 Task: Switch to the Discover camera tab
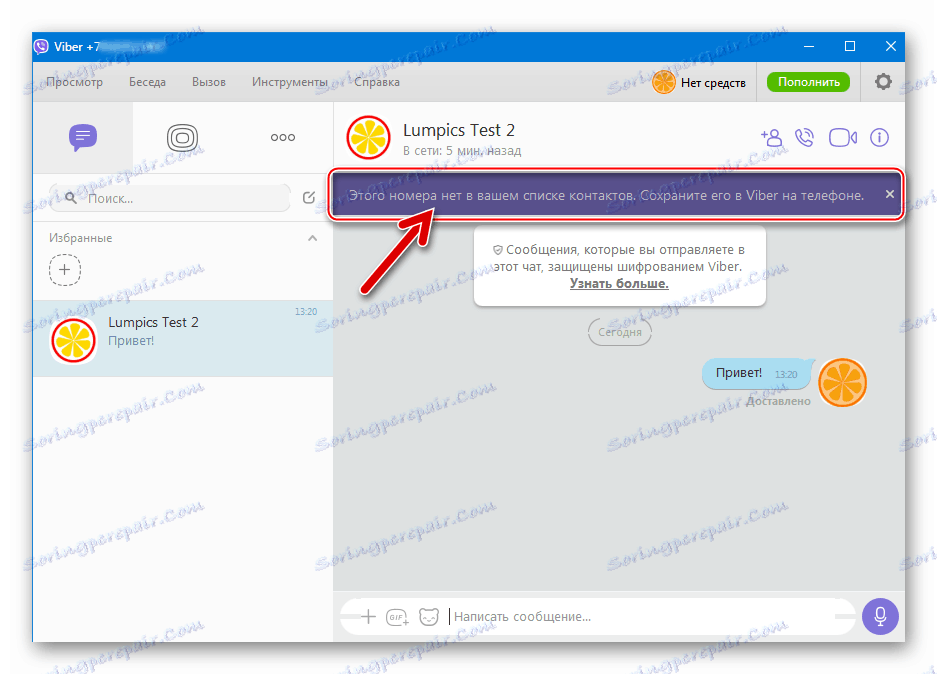[182, 138]
